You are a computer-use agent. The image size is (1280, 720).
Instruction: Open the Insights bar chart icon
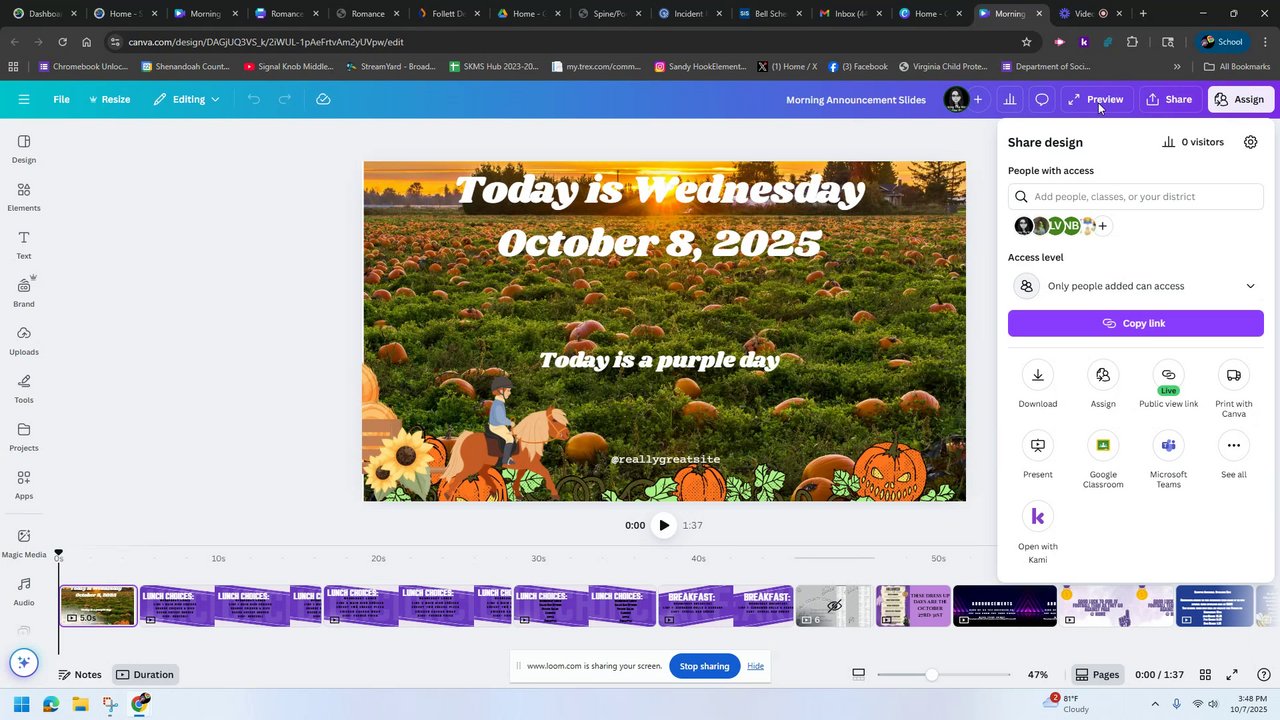pyautogui.click(x=1010, y=99)
